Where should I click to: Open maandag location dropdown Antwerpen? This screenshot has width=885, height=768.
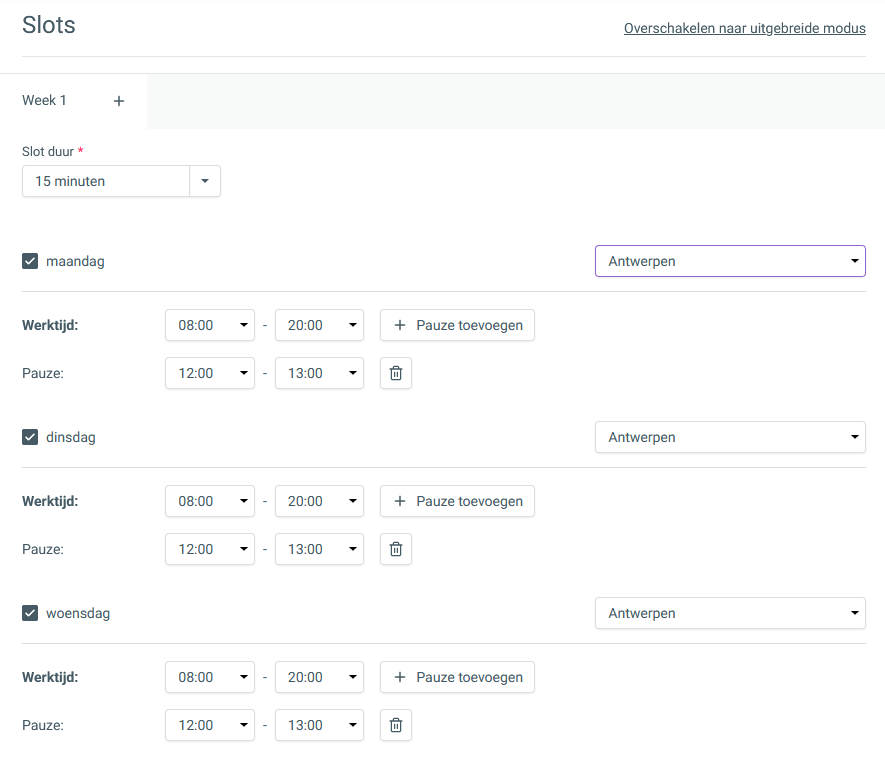click(x=730, y=261)
